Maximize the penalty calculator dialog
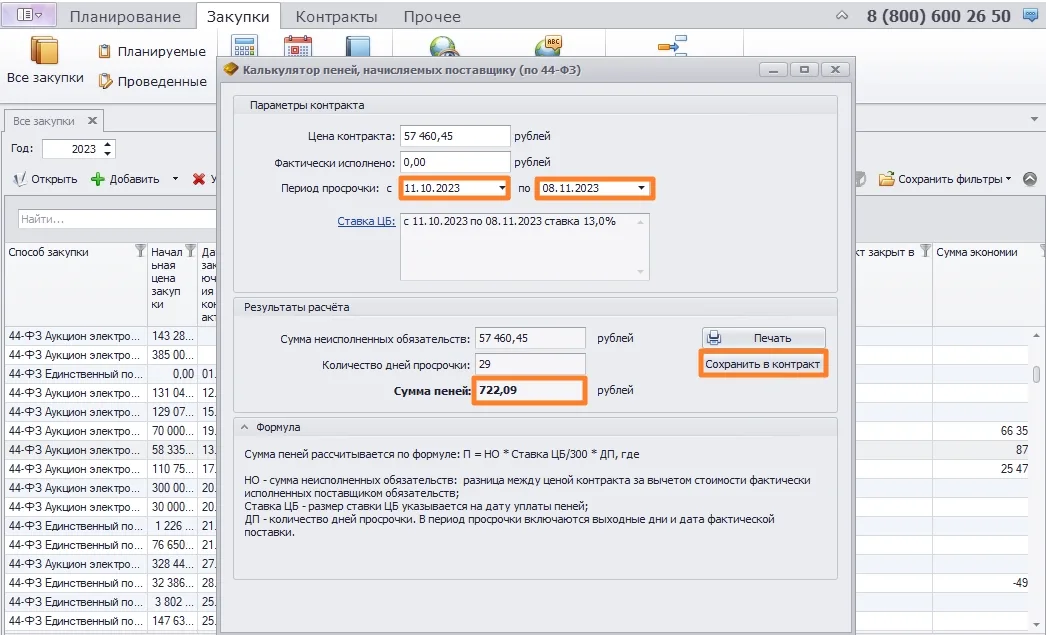Screen dimensions: 1046x635 point(804,69)
